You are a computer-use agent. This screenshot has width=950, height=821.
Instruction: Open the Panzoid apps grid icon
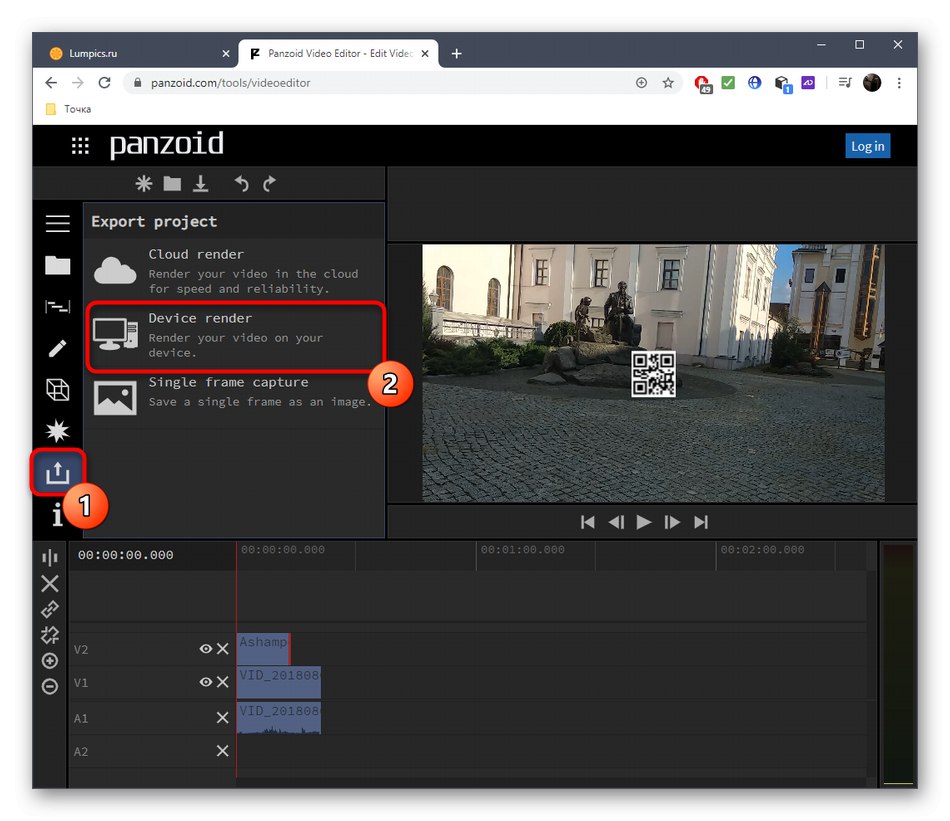[x=80, y=146]
